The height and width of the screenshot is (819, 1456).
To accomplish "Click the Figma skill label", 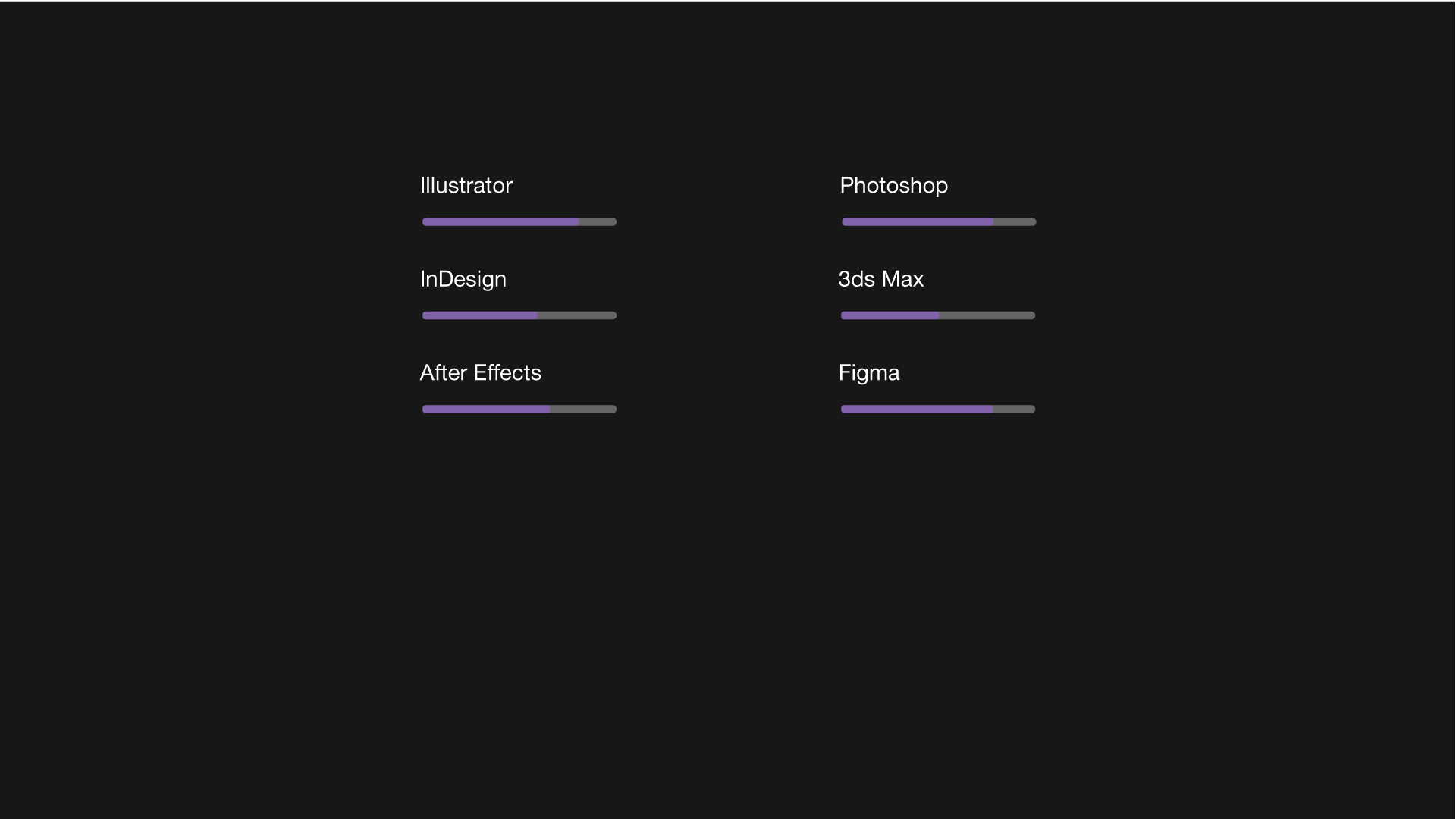I will click(868, 373).
